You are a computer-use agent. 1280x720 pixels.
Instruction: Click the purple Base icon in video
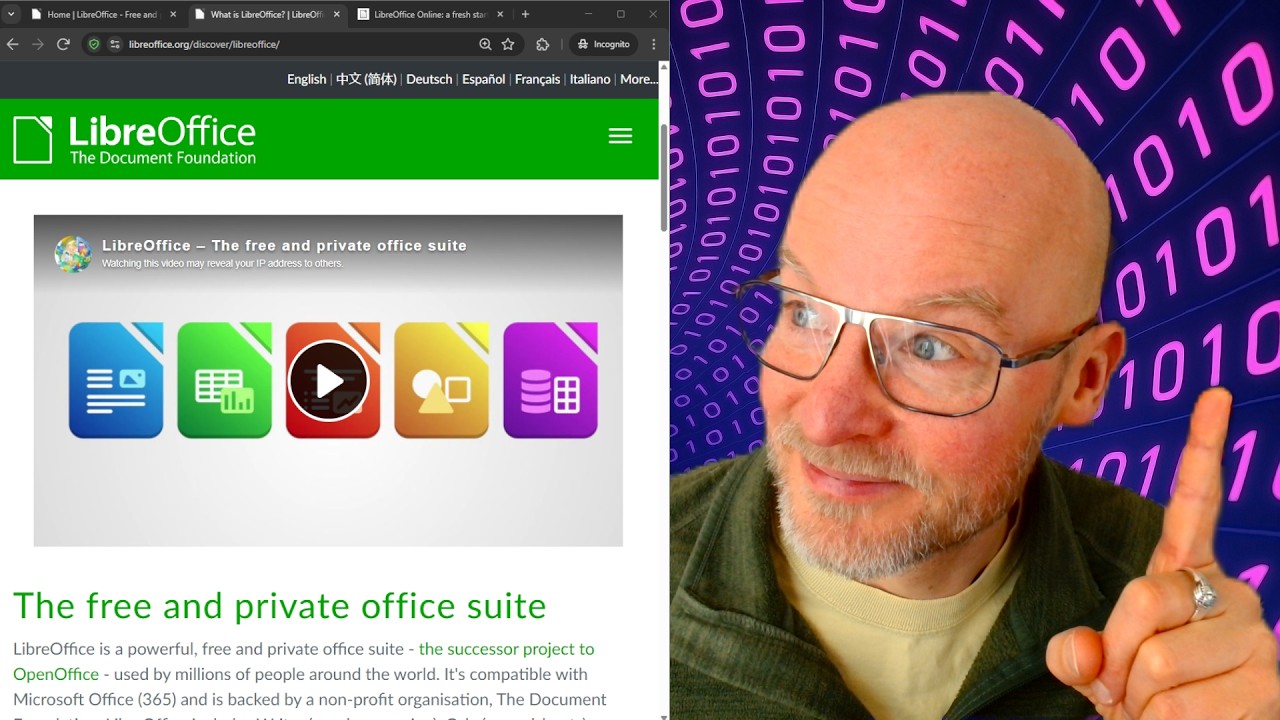[550, 380]
